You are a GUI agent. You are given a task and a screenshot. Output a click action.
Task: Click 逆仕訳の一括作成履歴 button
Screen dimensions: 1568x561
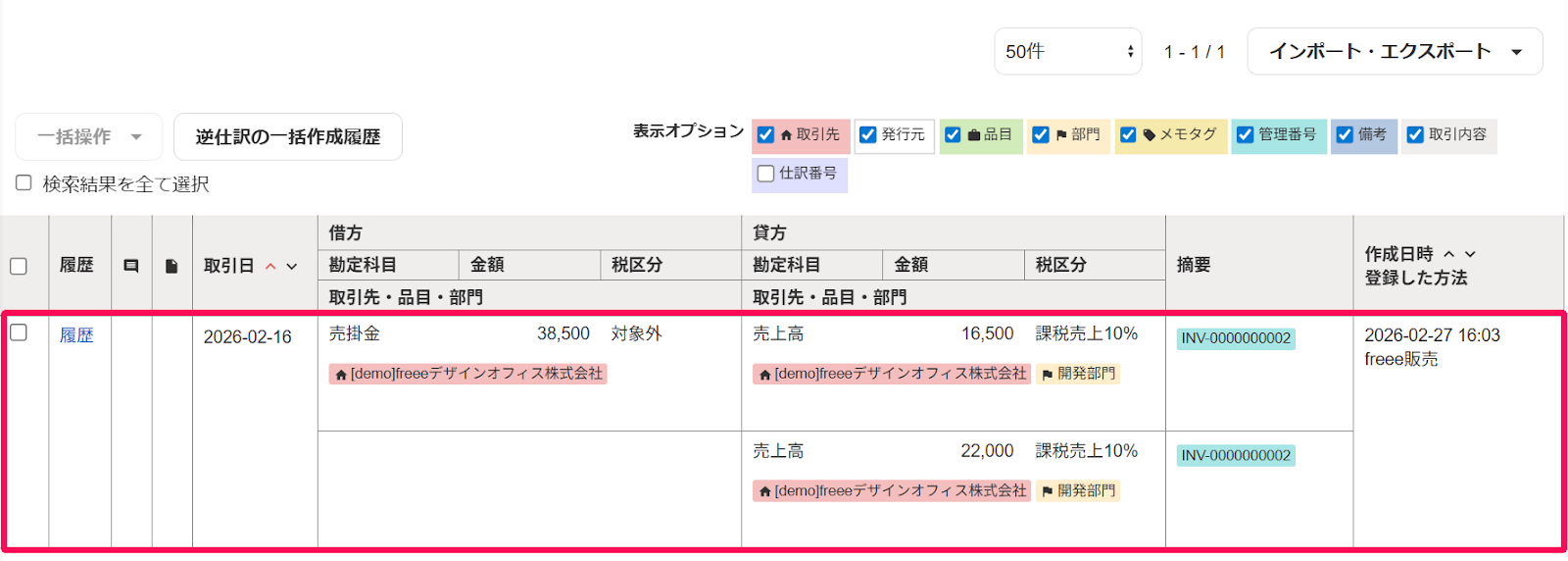[288, 136]
